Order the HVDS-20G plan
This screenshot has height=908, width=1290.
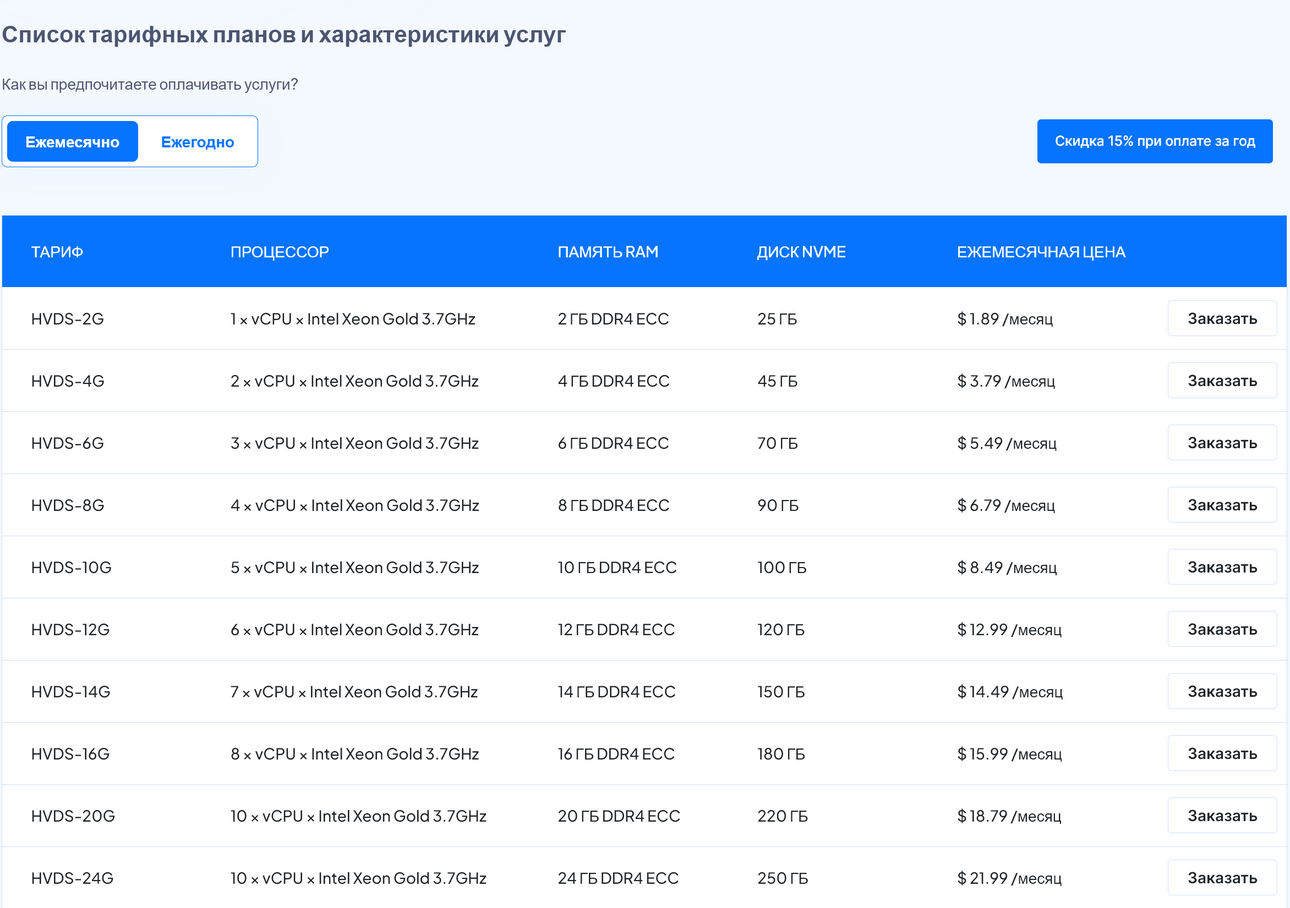coord(1222,816)
